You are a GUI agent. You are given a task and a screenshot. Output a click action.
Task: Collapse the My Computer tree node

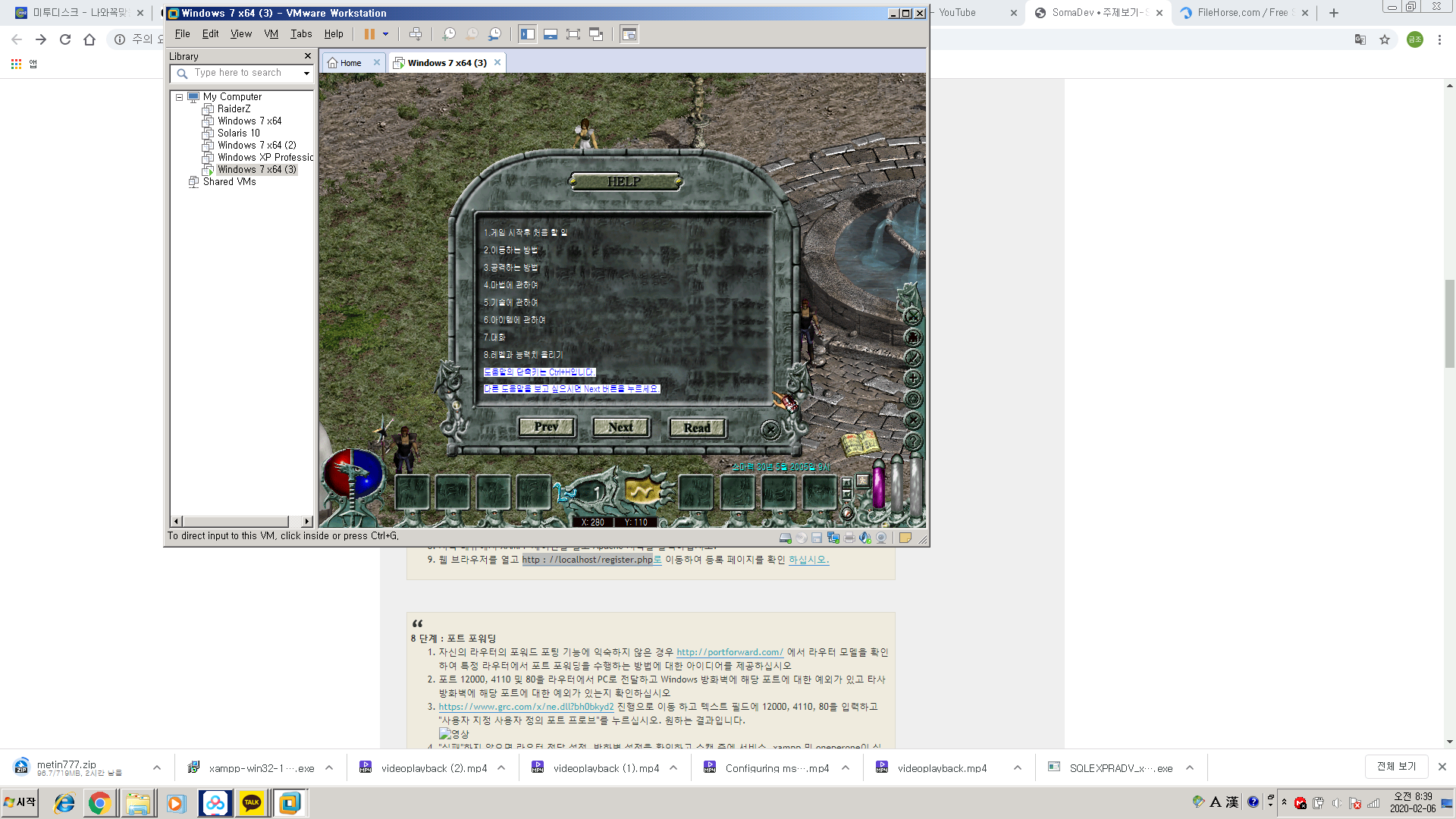pyautogui.click(x=180, y=97)
